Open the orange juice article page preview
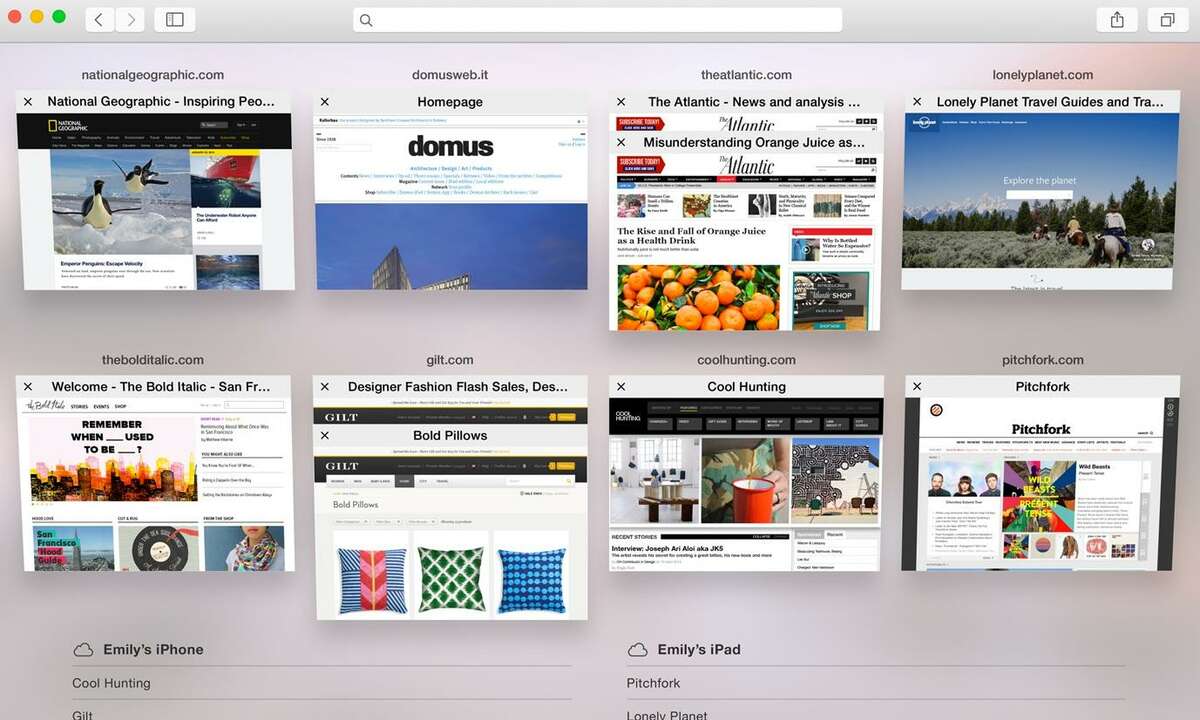The width and height of the screenshot is (1200, 720). [745, 242]
